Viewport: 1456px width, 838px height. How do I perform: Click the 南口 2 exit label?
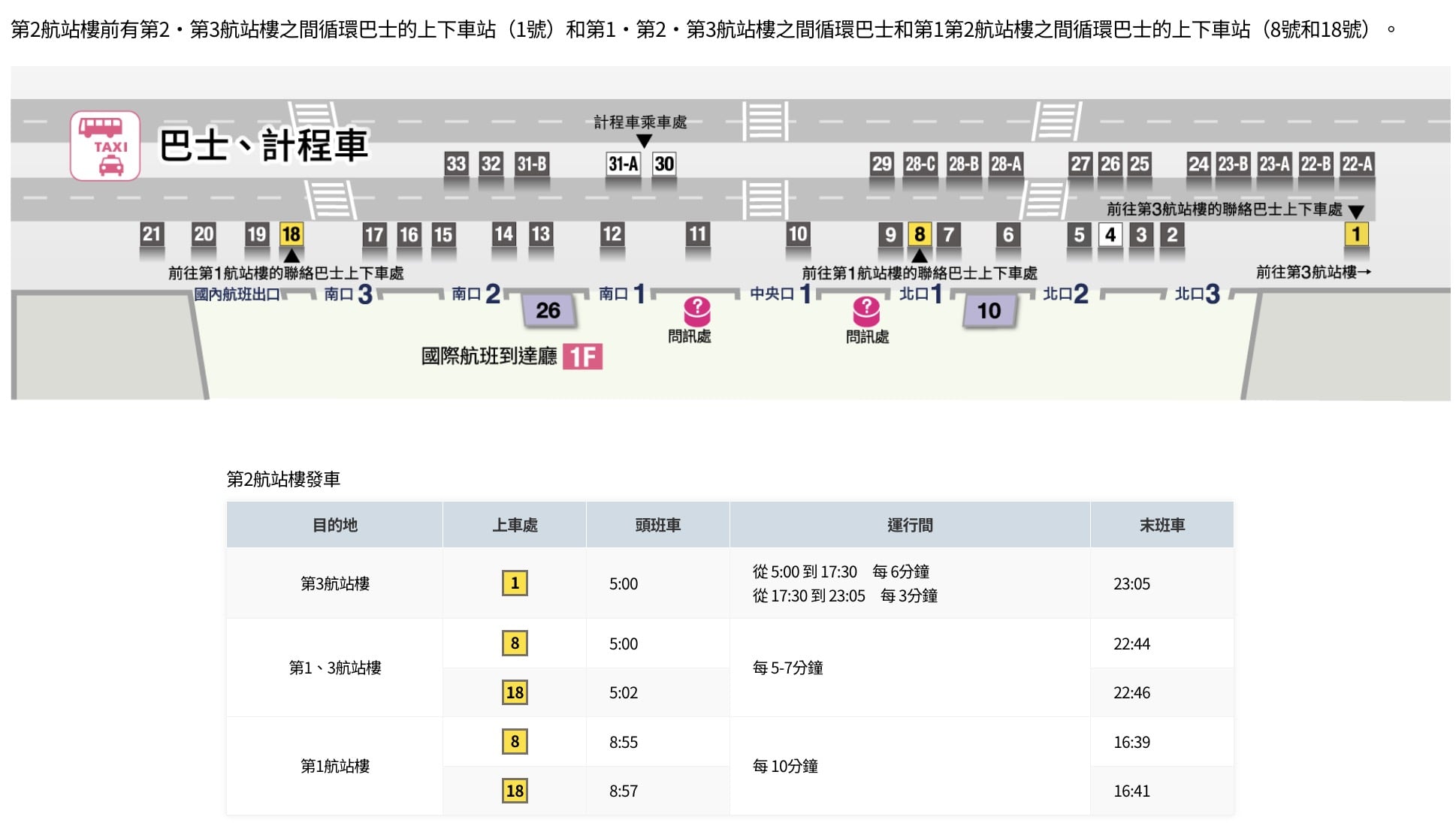point(476,294)
